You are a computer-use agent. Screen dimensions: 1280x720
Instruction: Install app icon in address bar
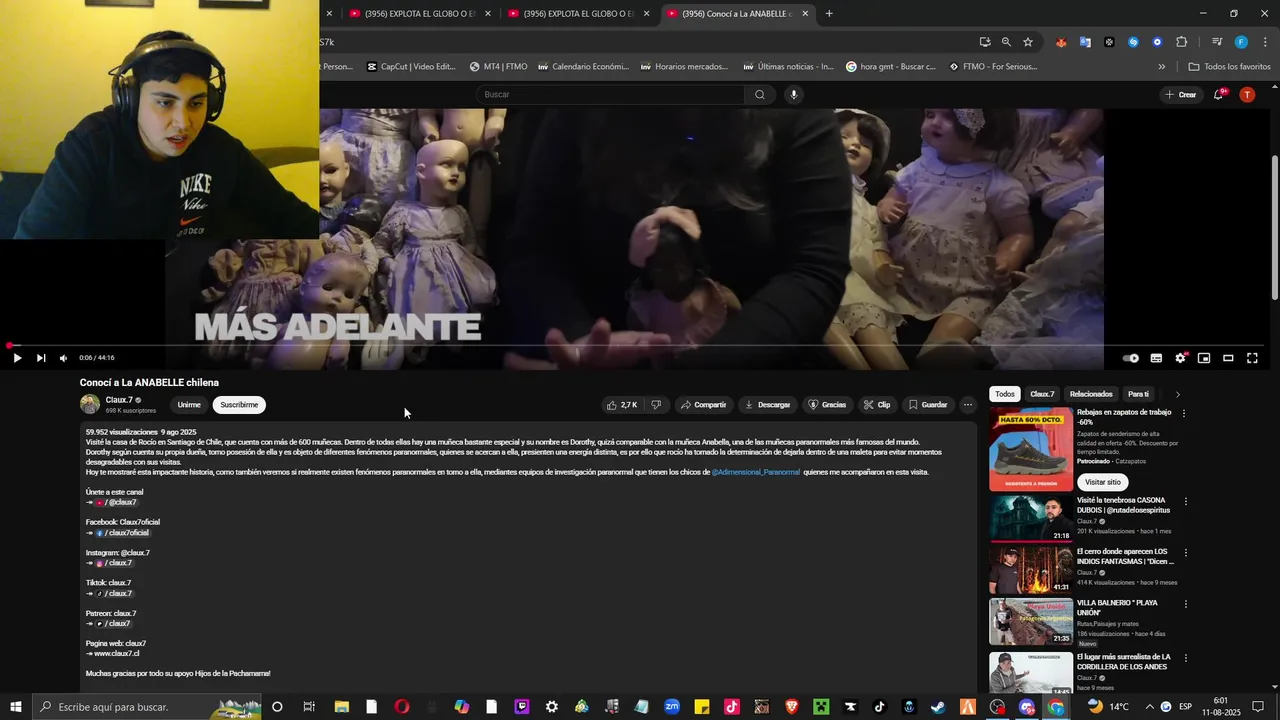coord(985,42)
